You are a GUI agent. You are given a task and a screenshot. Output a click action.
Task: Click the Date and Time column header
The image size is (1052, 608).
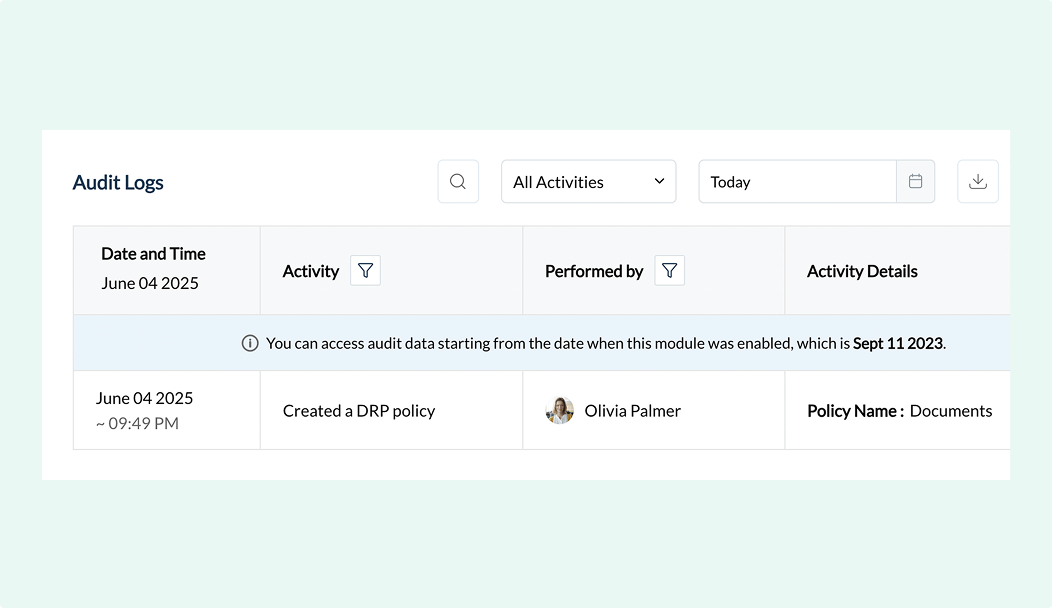[x=153, y=253]
